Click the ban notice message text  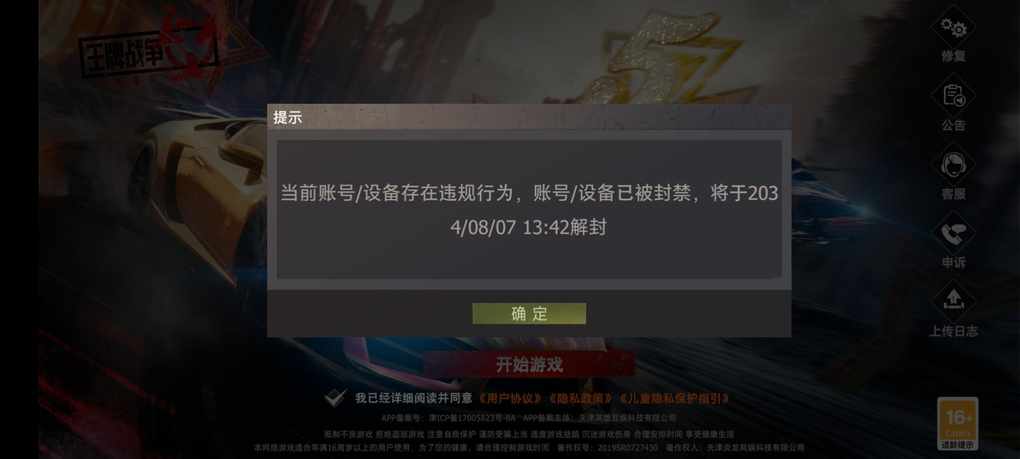click(x=529, y=210)
